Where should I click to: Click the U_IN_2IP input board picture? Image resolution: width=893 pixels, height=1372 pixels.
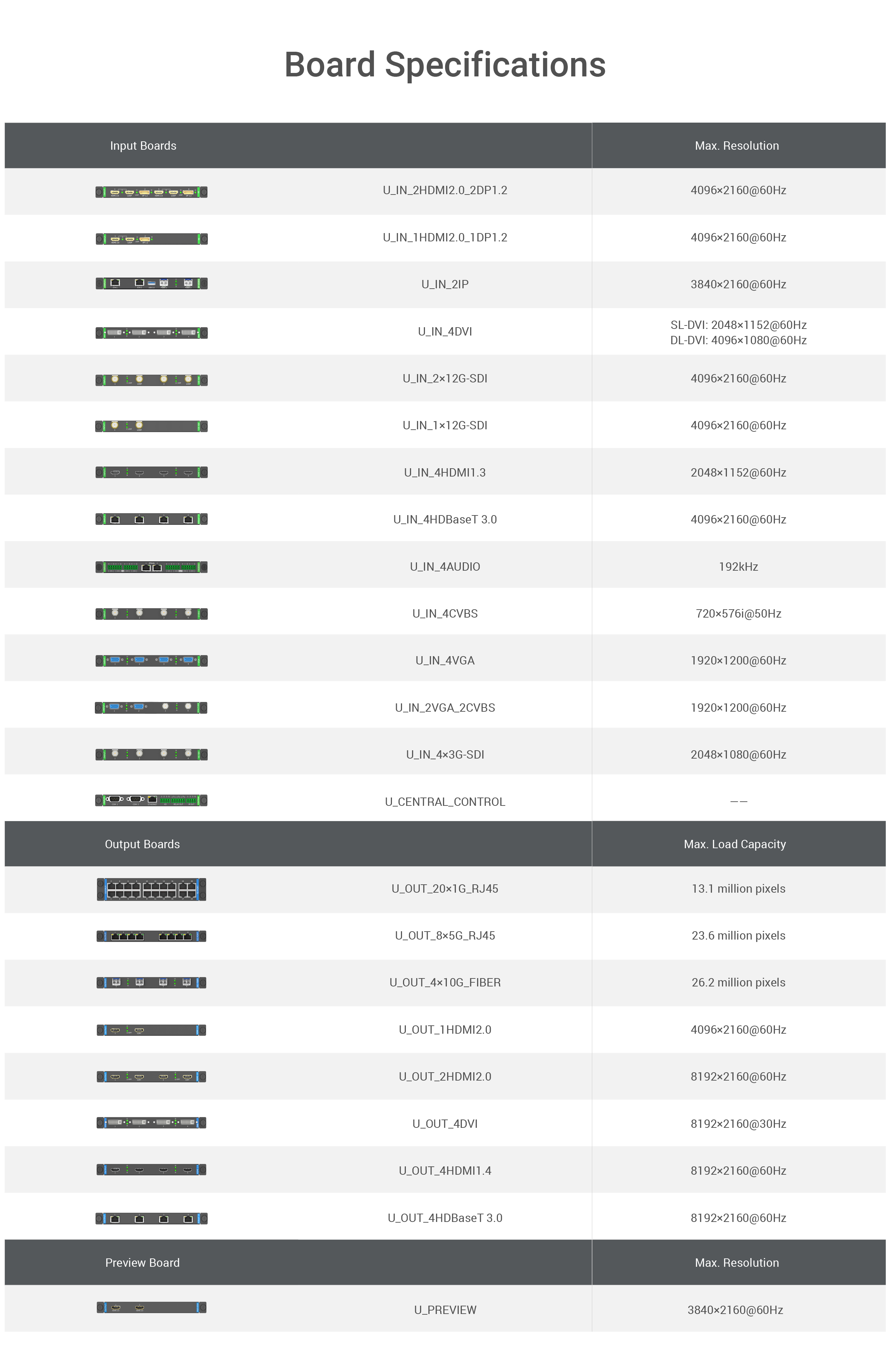click(x=151, y=283)
